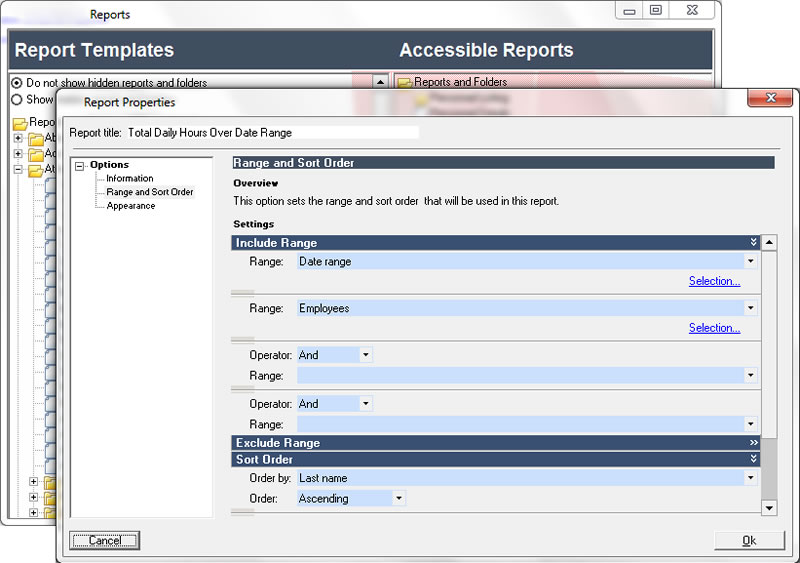Close the Report Properties dialog
Image resolution: width=800 pixels, height=563 pixels.
click(772, 98)
